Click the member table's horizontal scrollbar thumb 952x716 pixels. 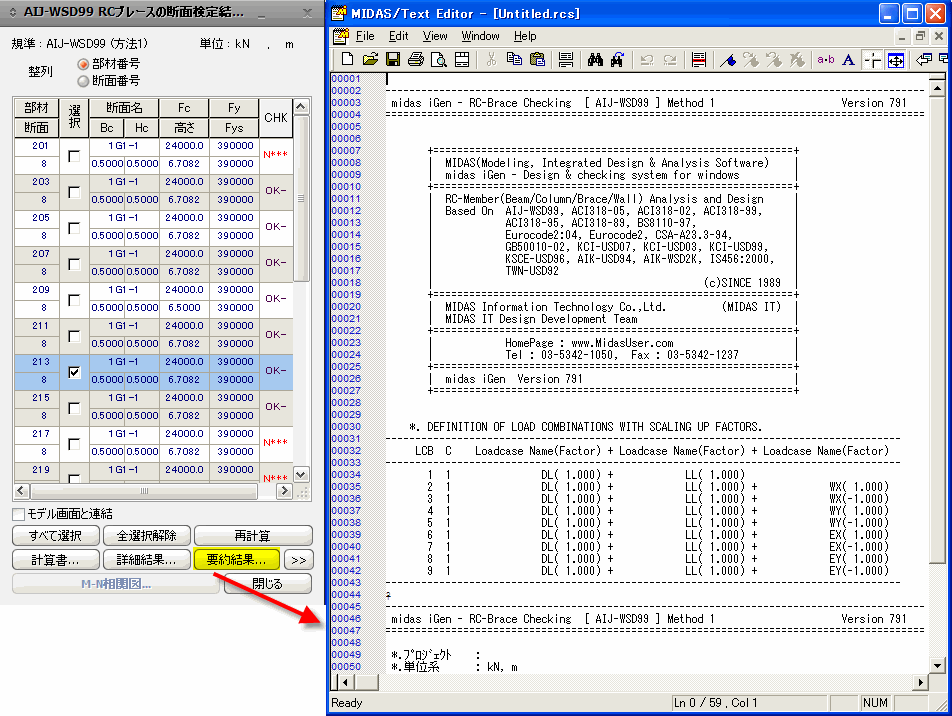pyautogui.click(x=144, y=491)
